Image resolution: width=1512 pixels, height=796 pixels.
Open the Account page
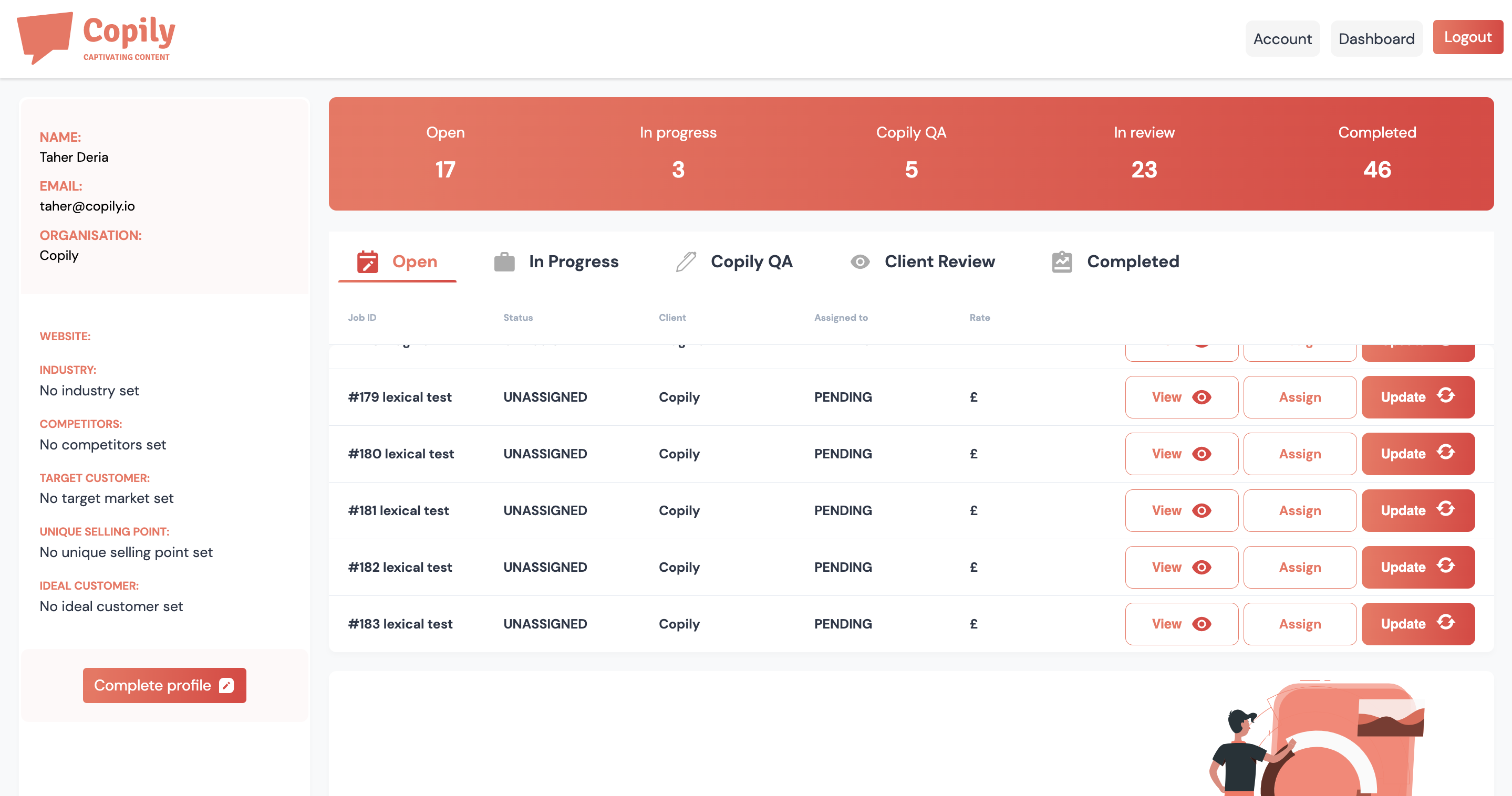pos(1282,39)
